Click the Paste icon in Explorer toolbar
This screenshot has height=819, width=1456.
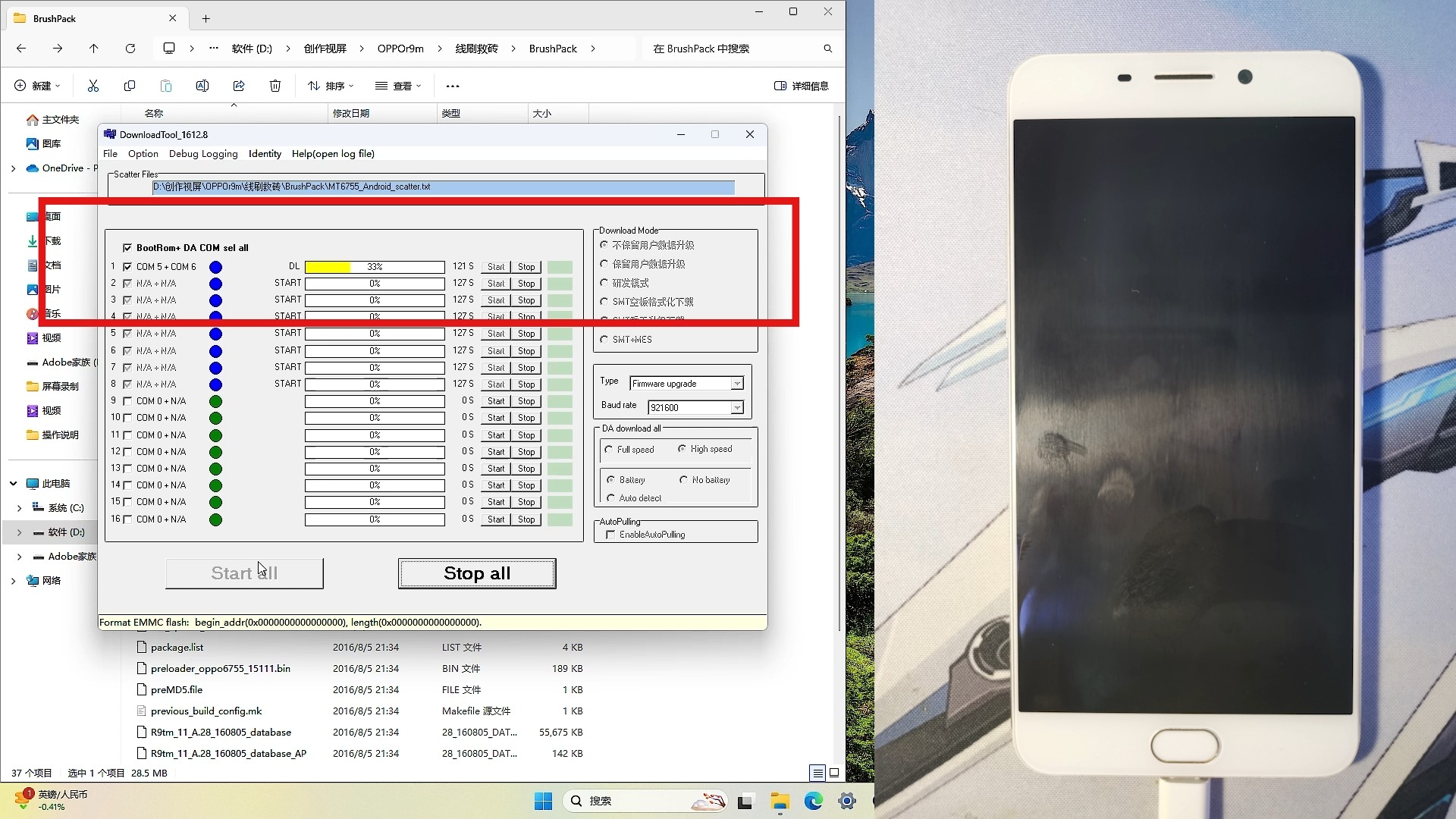(x=166, y=86)
